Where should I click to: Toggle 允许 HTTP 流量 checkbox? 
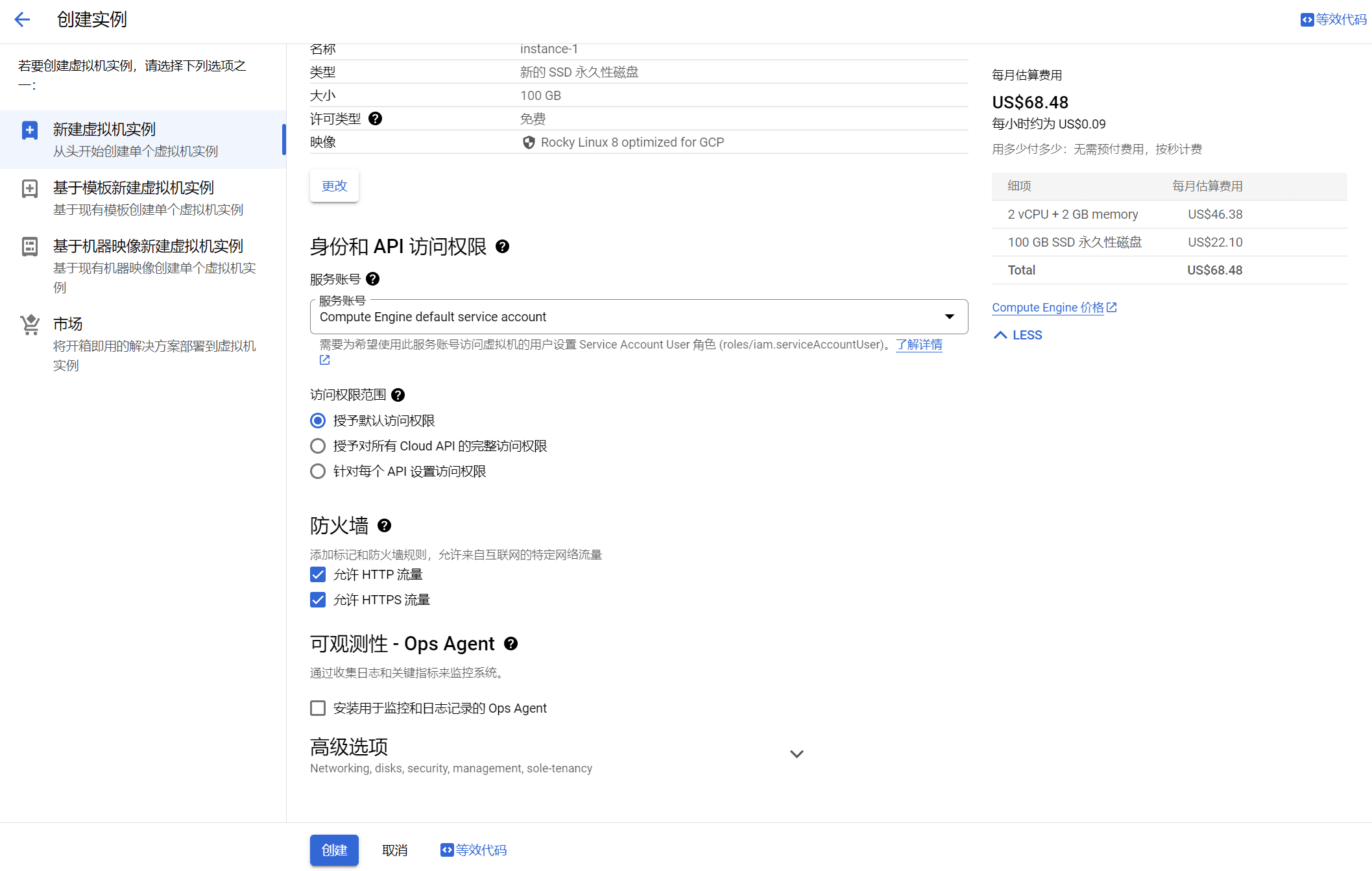[x=318, y=574]
